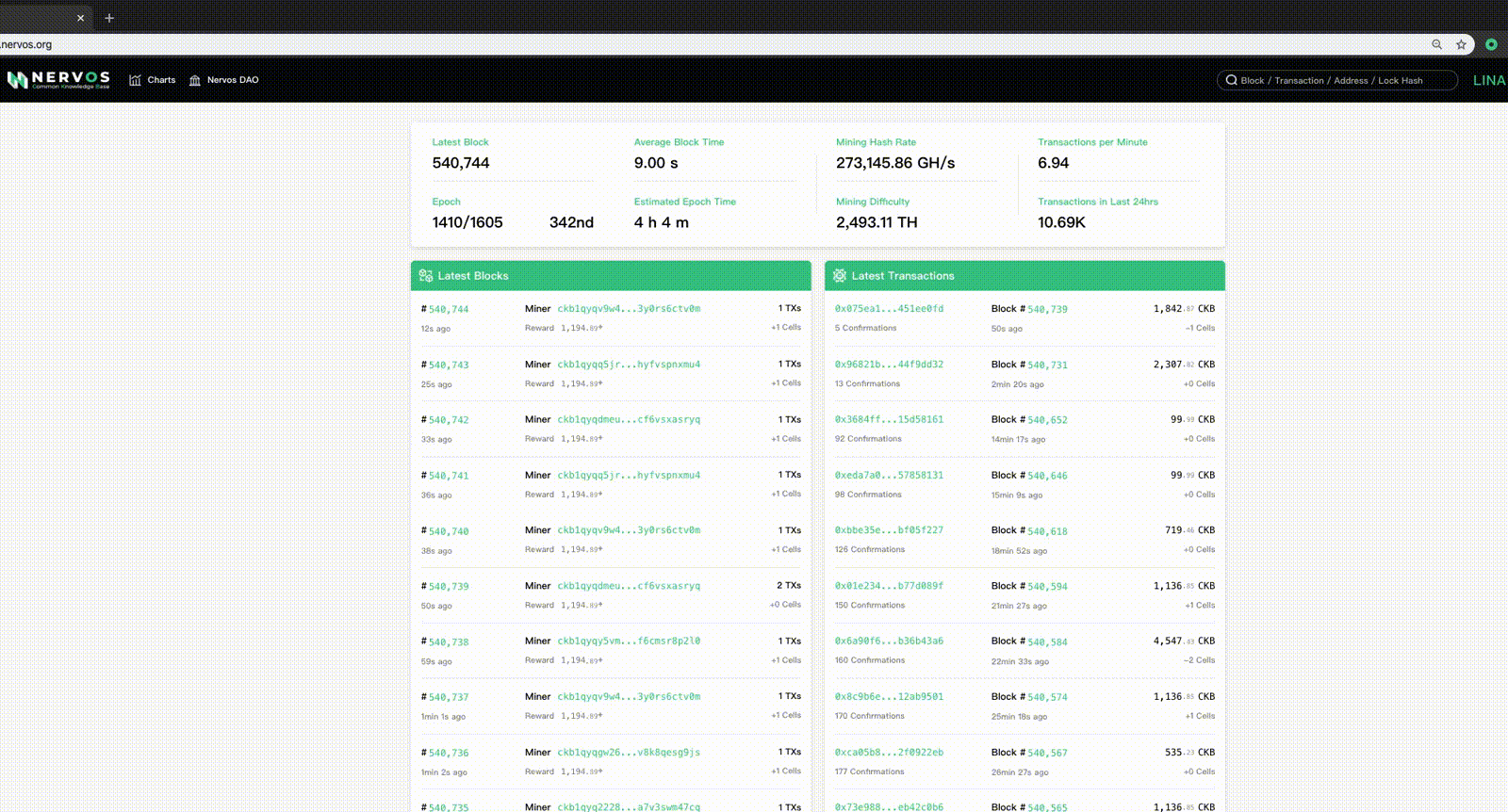This screenshot has width=1508, height=812.
Task: Click the Latest Blocks header icon
Action: 426,276
